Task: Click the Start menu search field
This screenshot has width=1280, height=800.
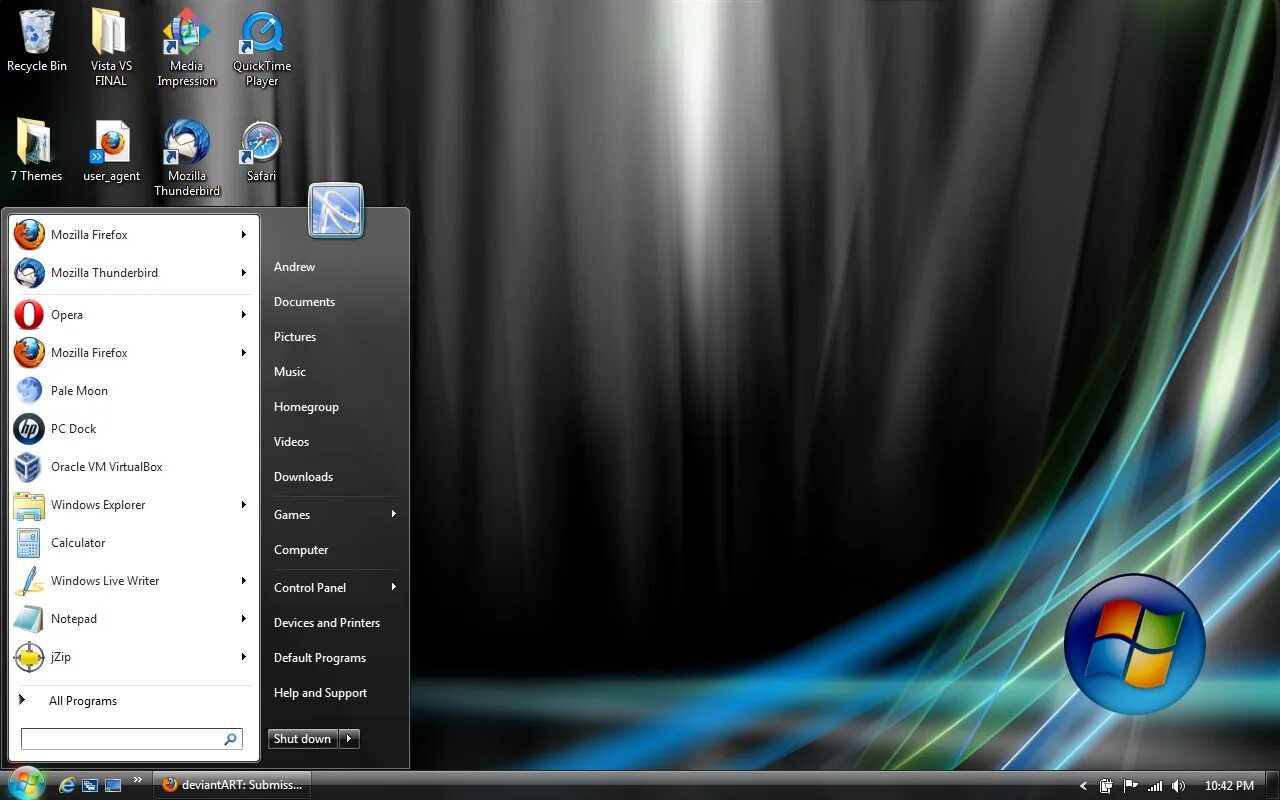Action: click(131, 739)
